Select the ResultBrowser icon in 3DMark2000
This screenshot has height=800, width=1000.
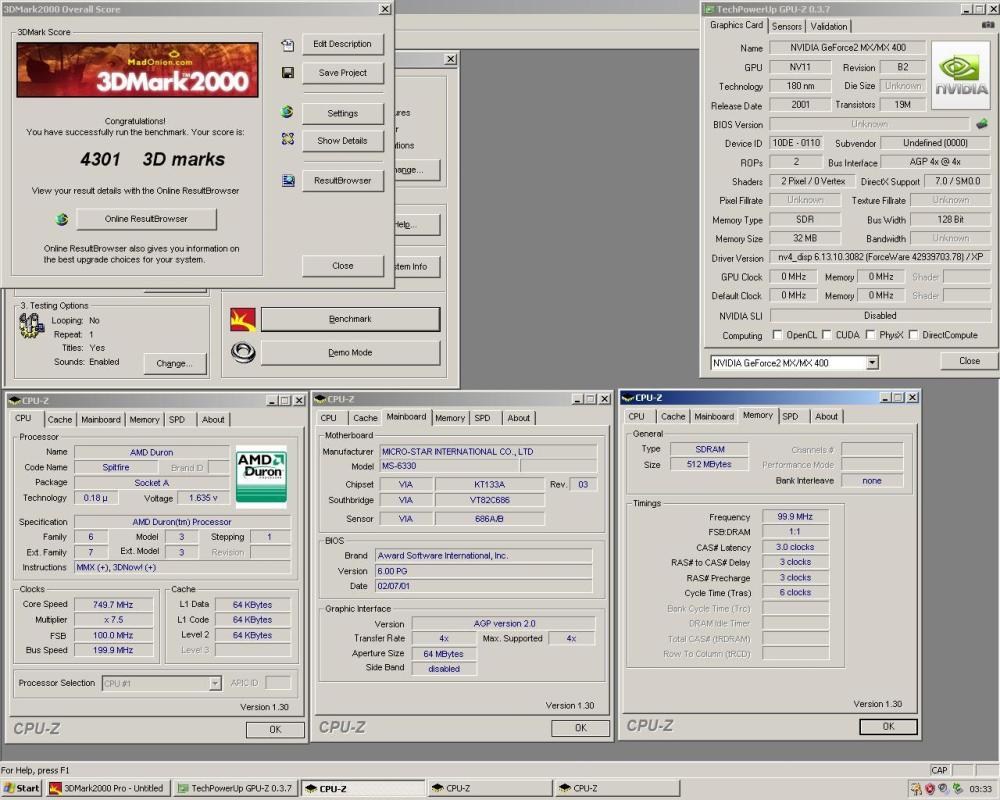(x=289, y=180)
